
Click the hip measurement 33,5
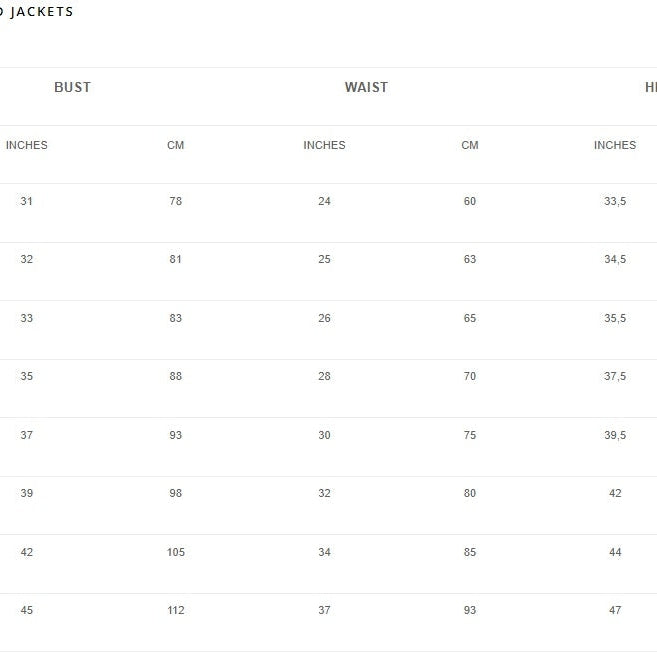point(615,201)
